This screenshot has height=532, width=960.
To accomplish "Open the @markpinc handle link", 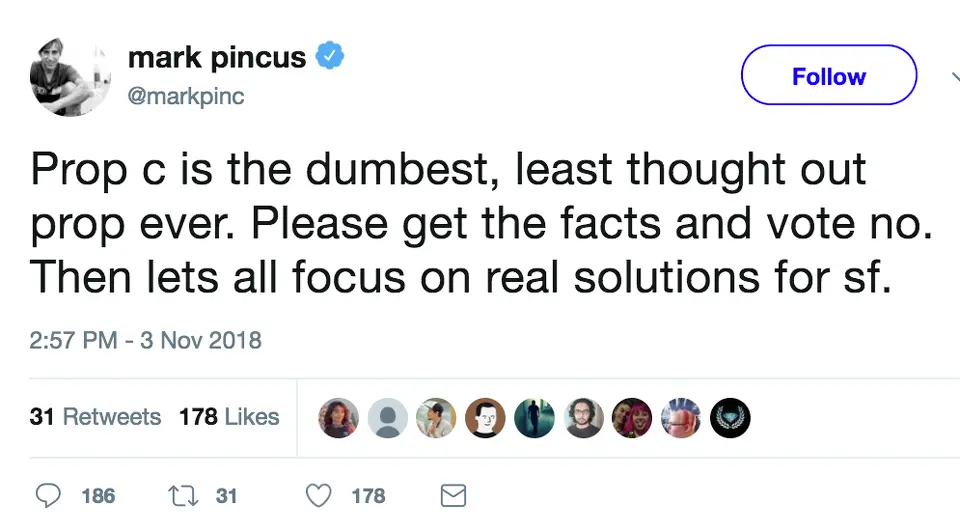I will pos(186,96).
